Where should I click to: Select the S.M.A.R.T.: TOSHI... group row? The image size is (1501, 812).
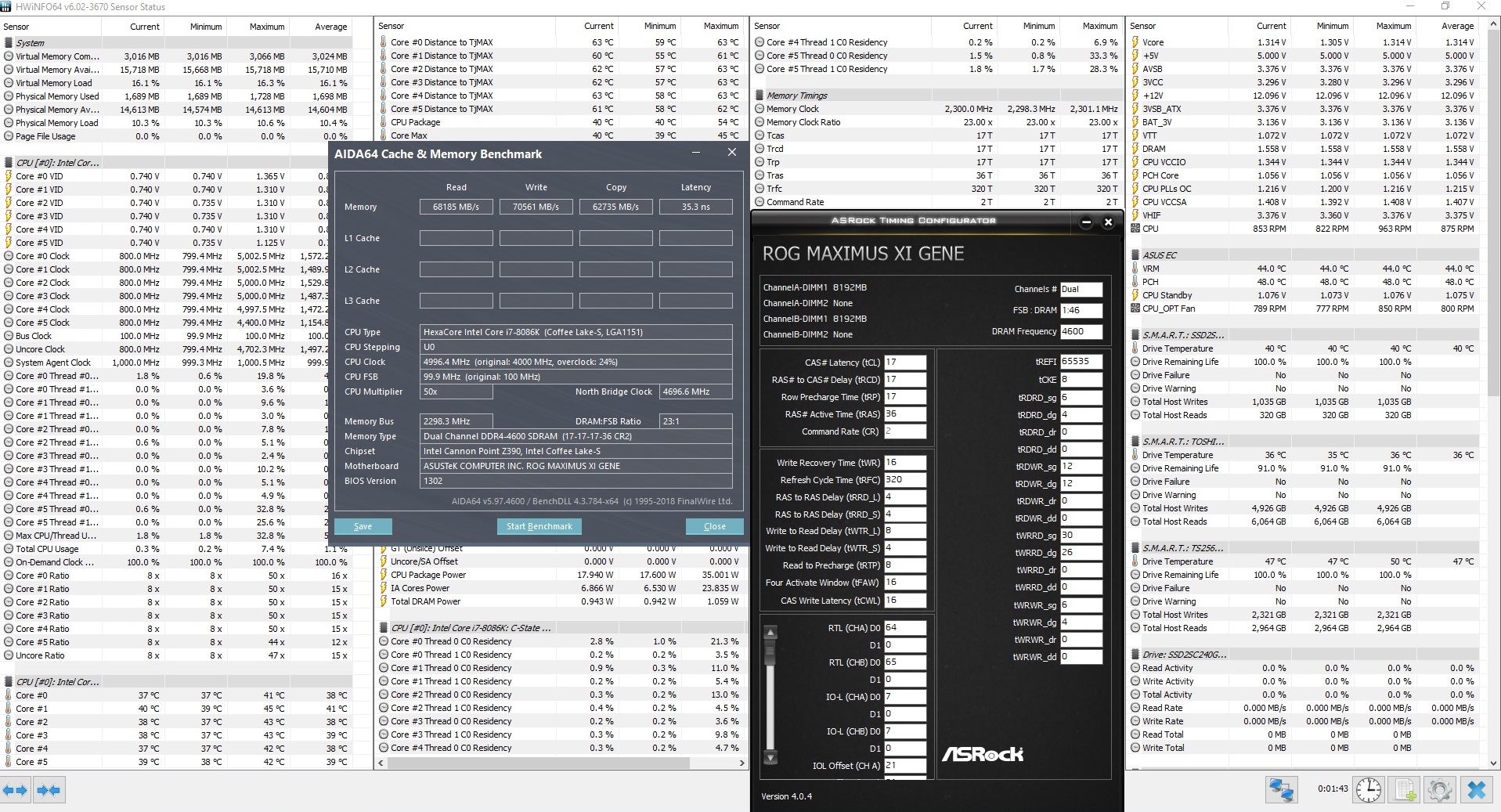point(1303,442)
